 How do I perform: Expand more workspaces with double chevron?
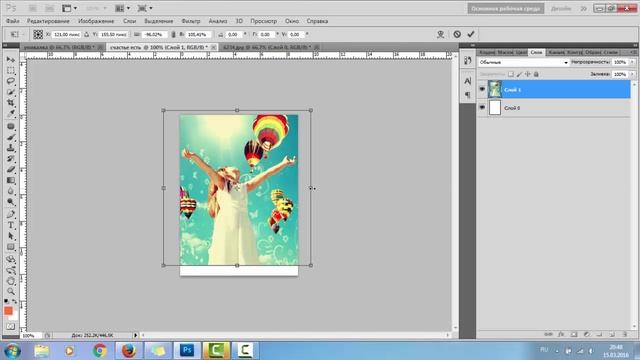pos(584,9)
